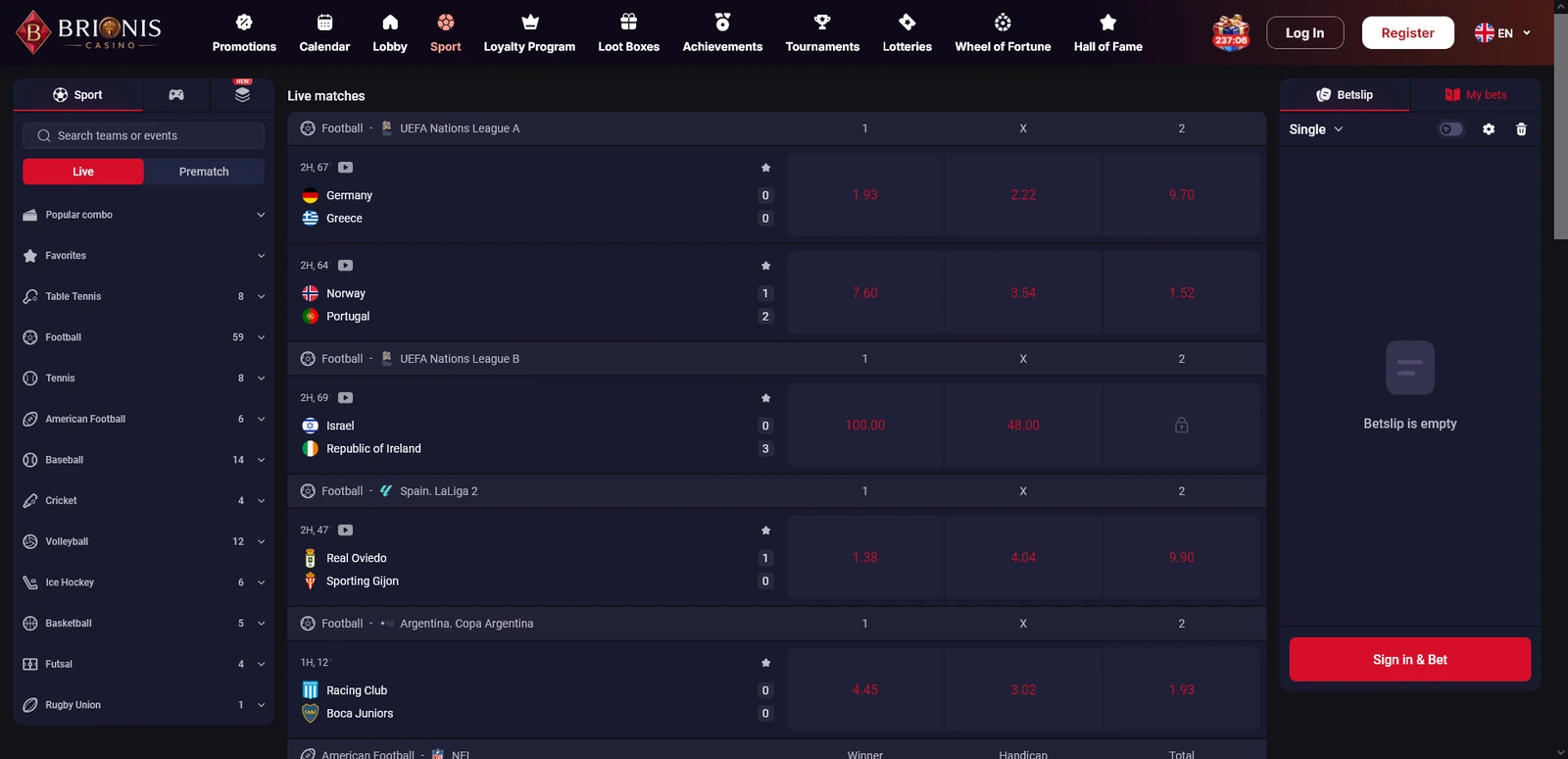Viewport: 1568px width, 759px height.
Task: Watch Norway vs Portugal live stream icon
Action: click(345, 266)
